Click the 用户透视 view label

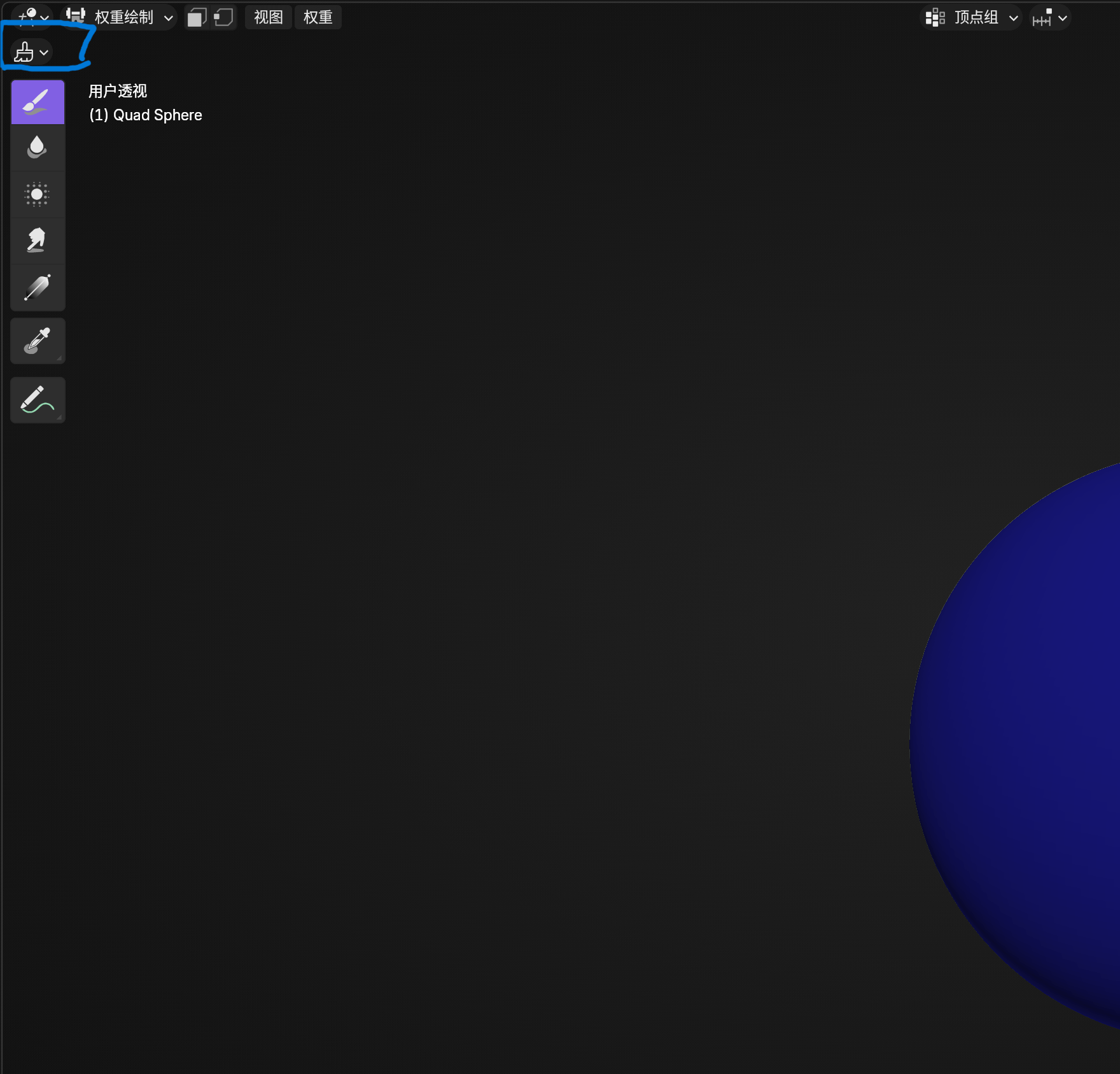pyautogui.click(x=118, y=91)
